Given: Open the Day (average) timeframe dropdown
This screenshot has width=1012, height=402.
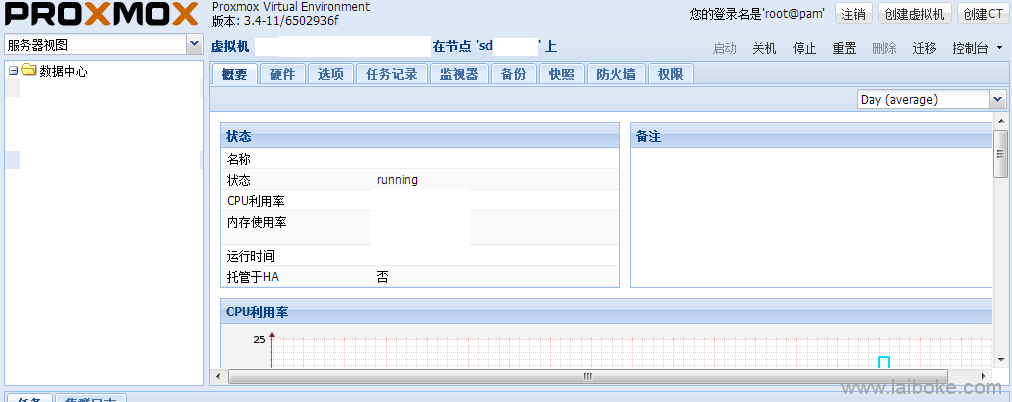Looking at the screenshot, I should pos(998,99).
